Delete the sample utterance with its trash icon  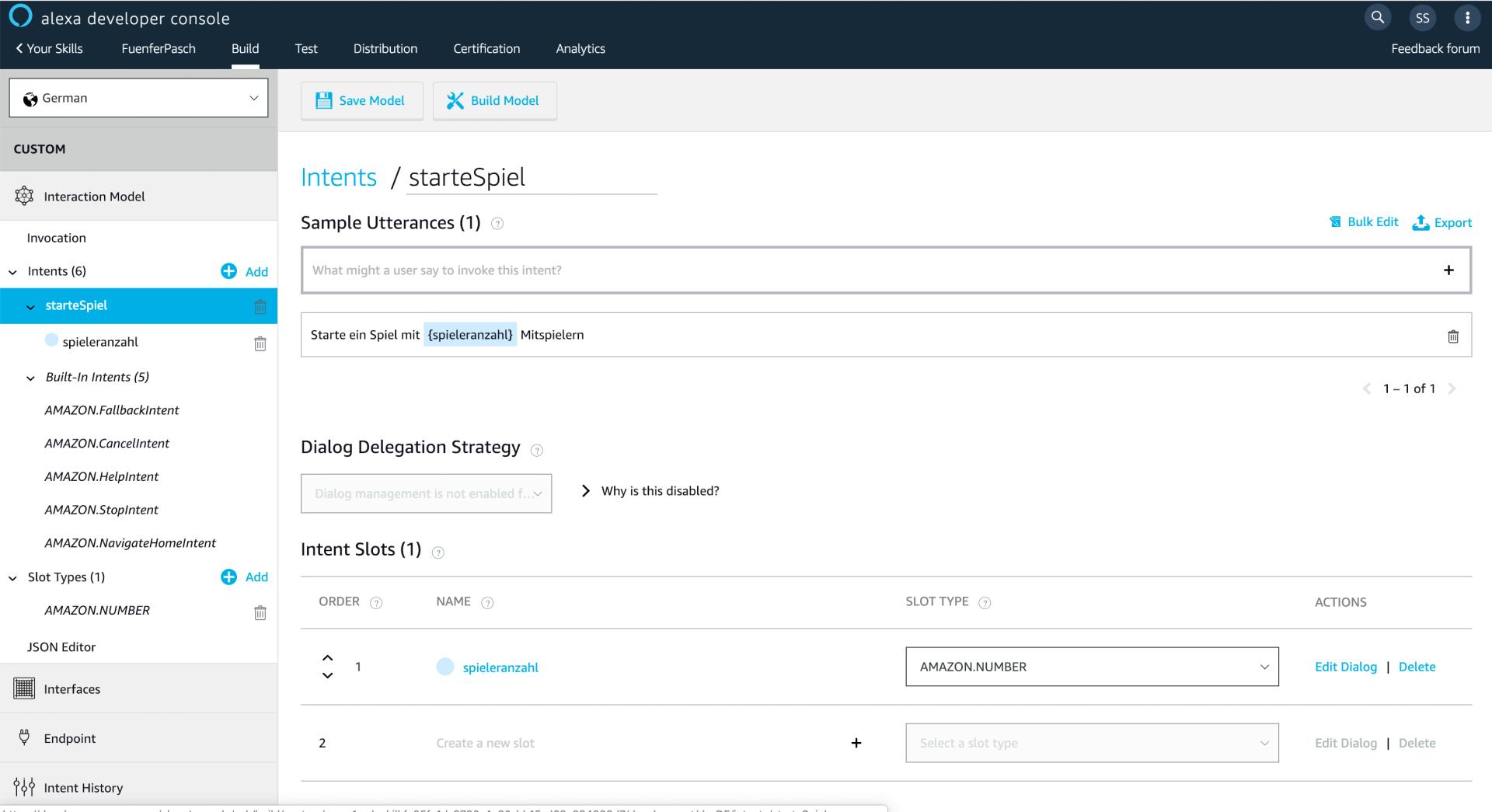tap(1452, 336)
